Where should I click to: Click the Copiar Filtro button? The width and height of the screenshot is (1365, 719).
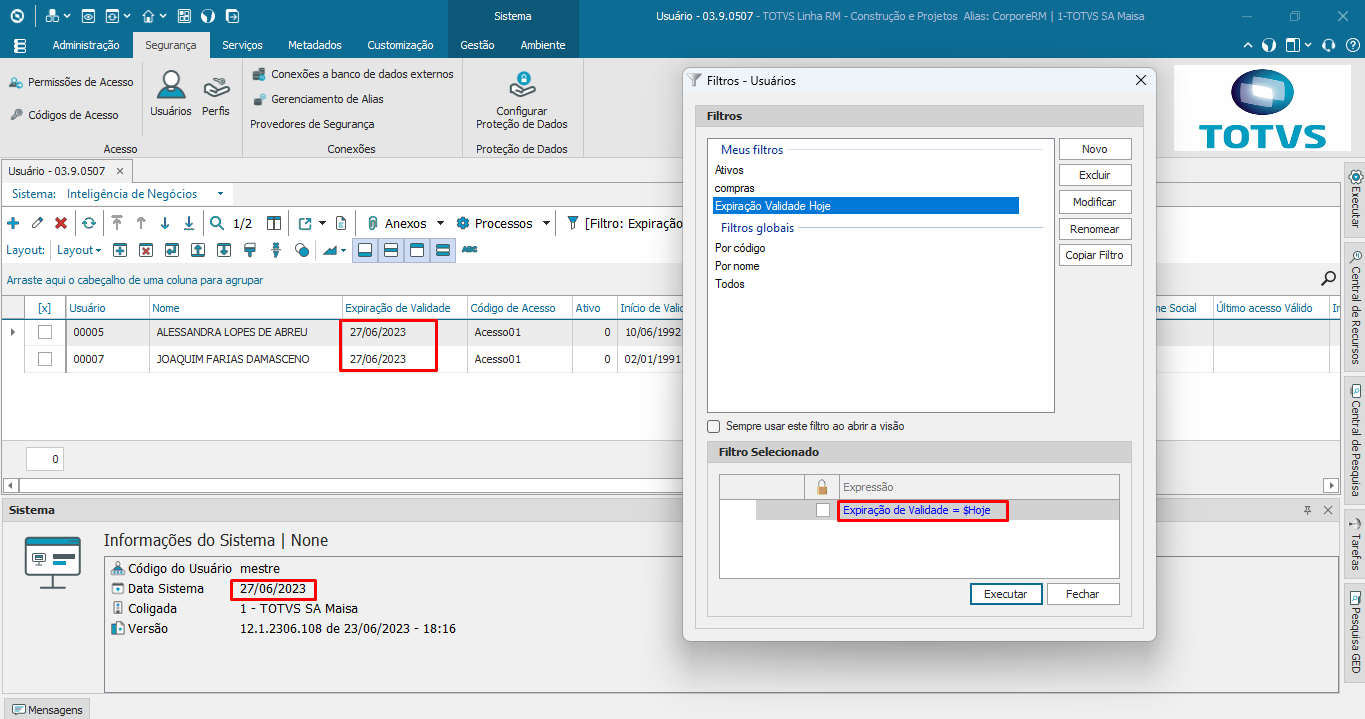pos(1095,255)
